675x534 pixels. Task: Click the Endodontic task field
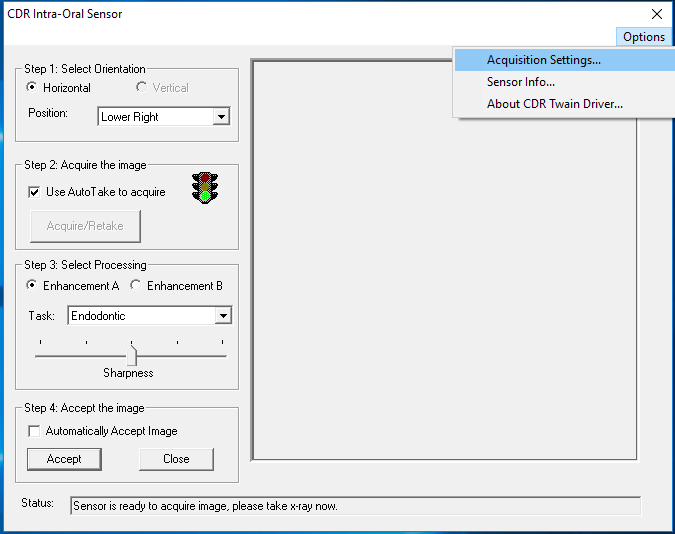141,316
